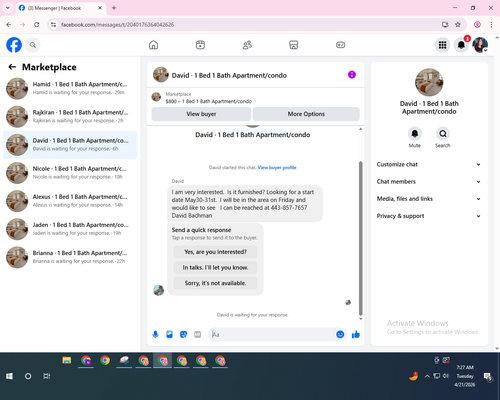
Task: Attach a photo file icon
Action: pos(169,334)
